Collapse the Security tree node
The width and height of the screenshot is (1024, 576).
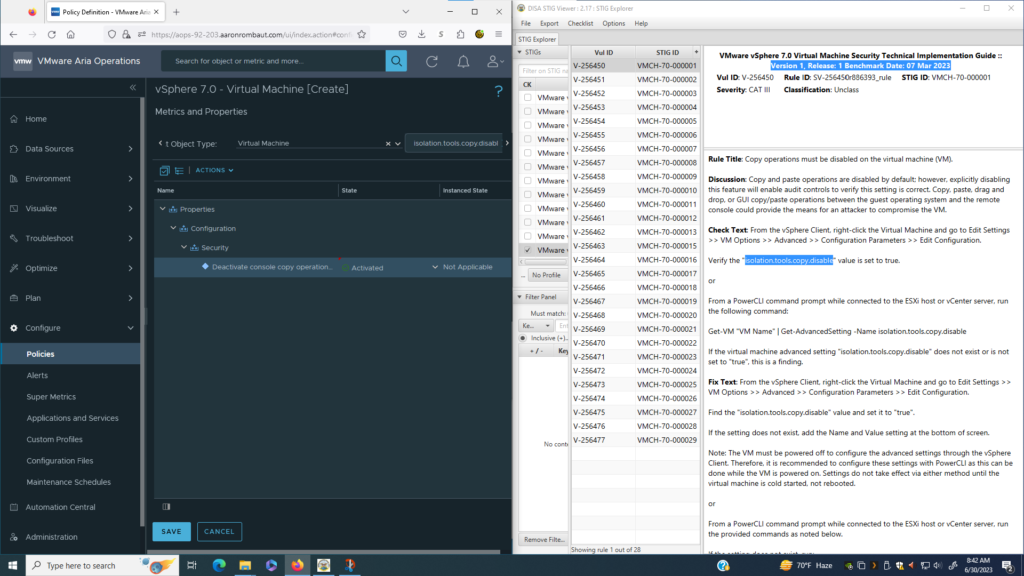183,247
